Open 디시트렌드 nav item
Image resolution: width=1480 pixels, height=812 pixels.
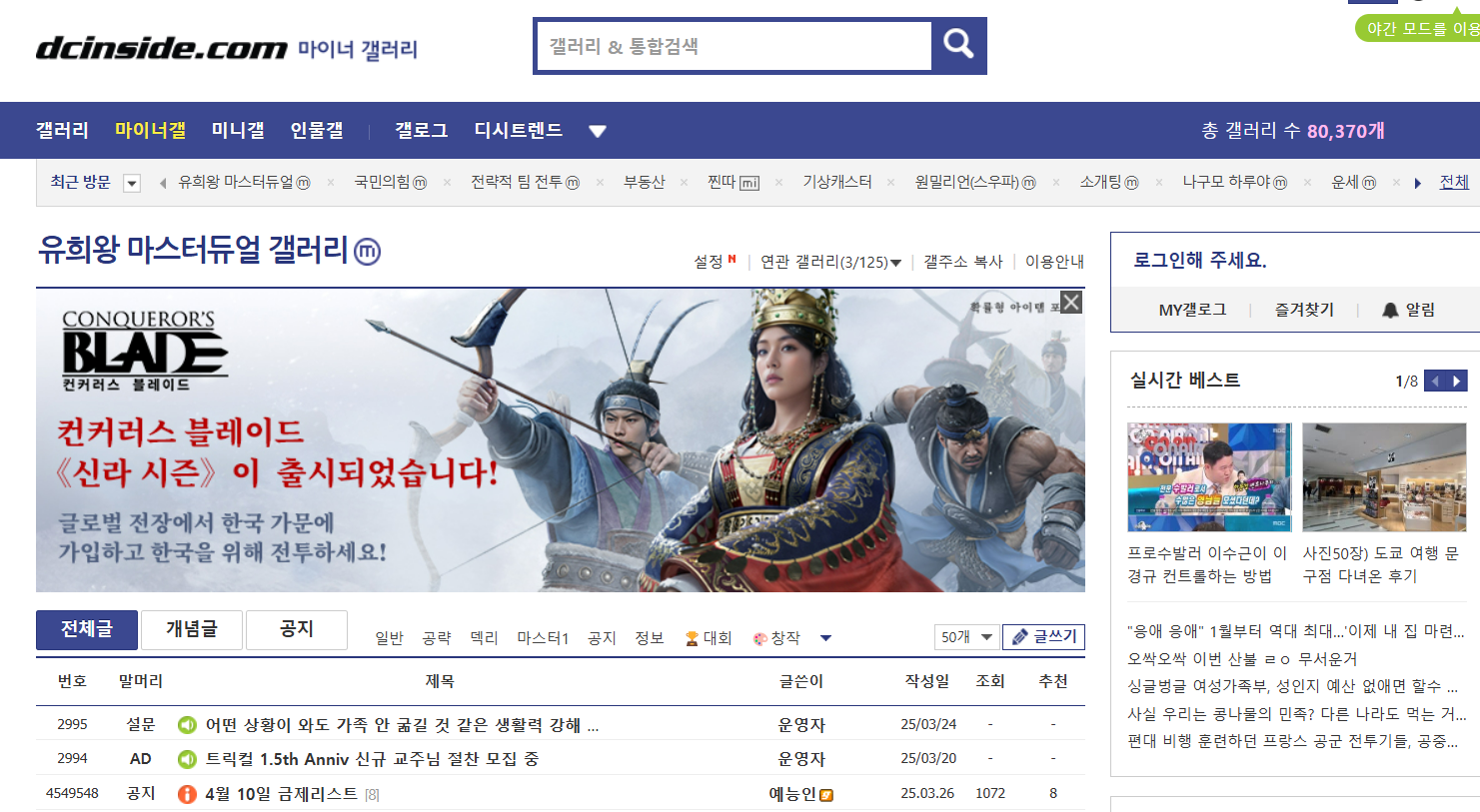coord(518,130)
